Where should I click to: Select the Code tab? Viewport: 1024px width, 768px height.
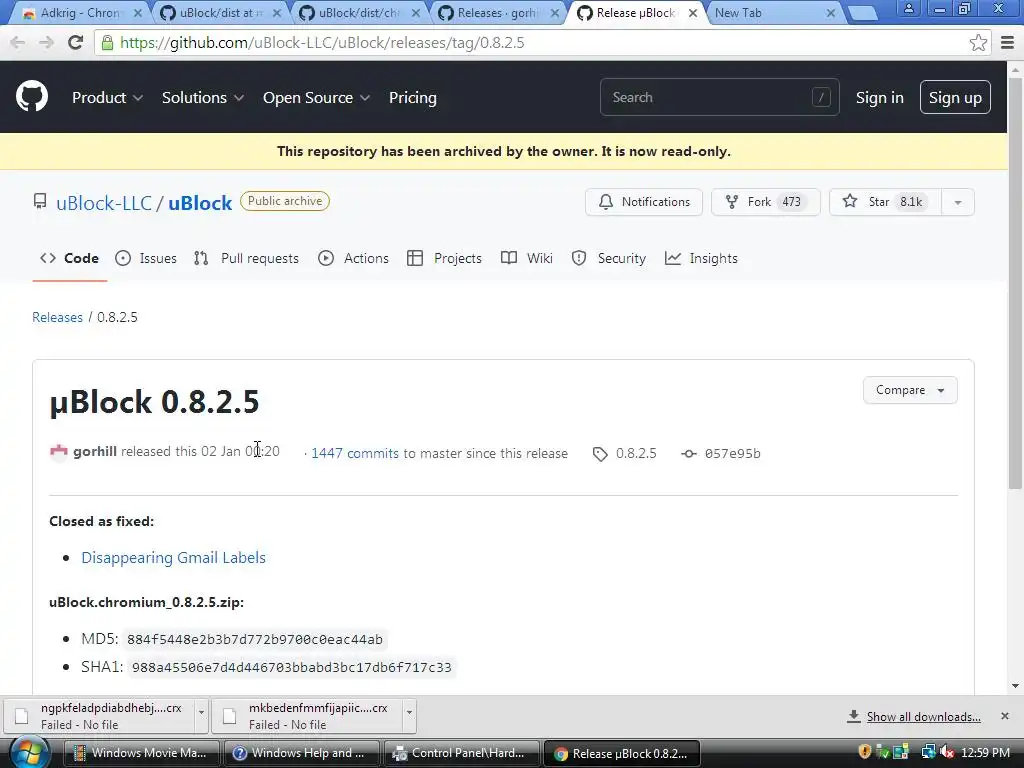click(x=69, y=258)
